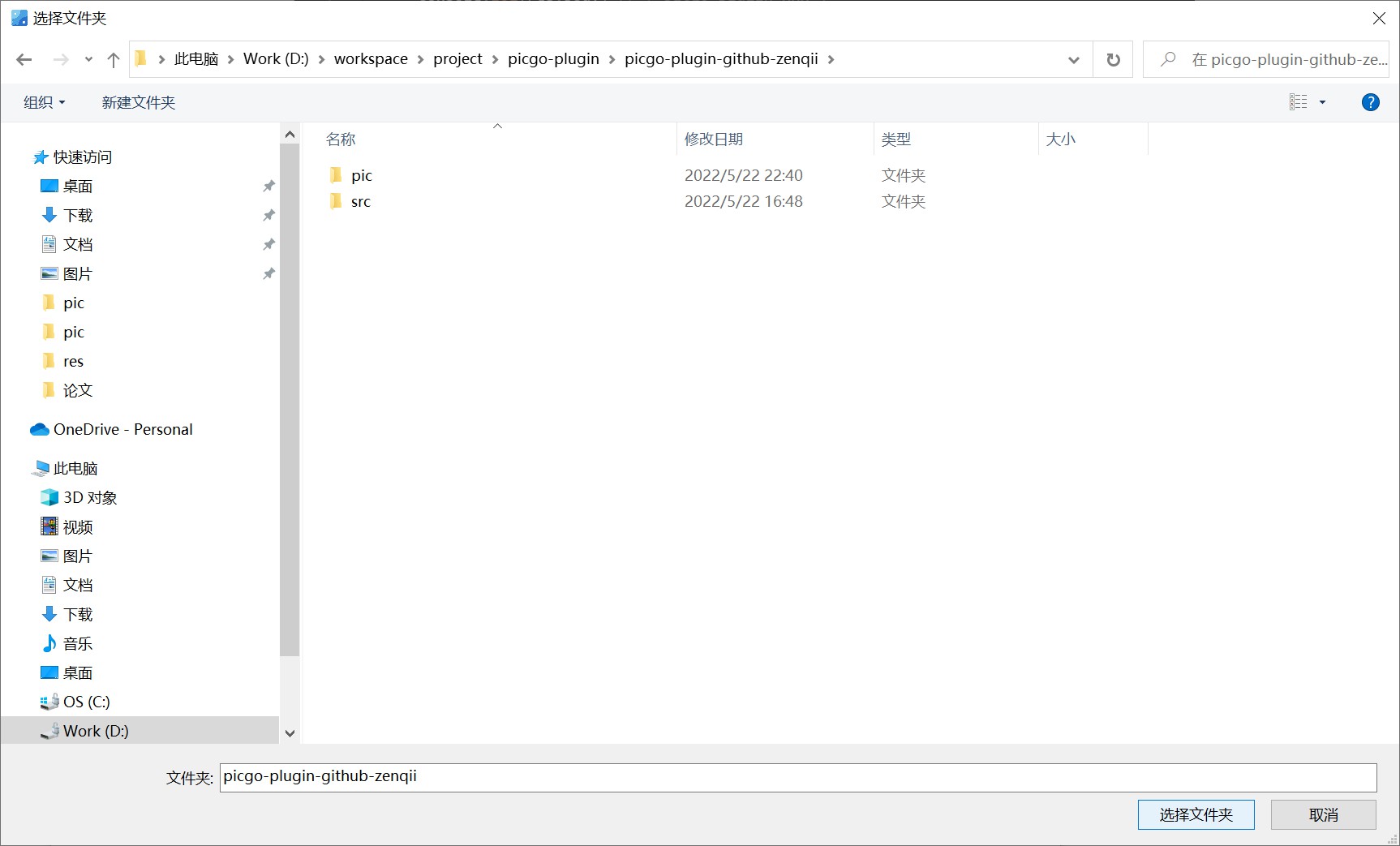The image size is (1400, 846).
Task: Open help question mark icon
Action: click(1370, 102)
